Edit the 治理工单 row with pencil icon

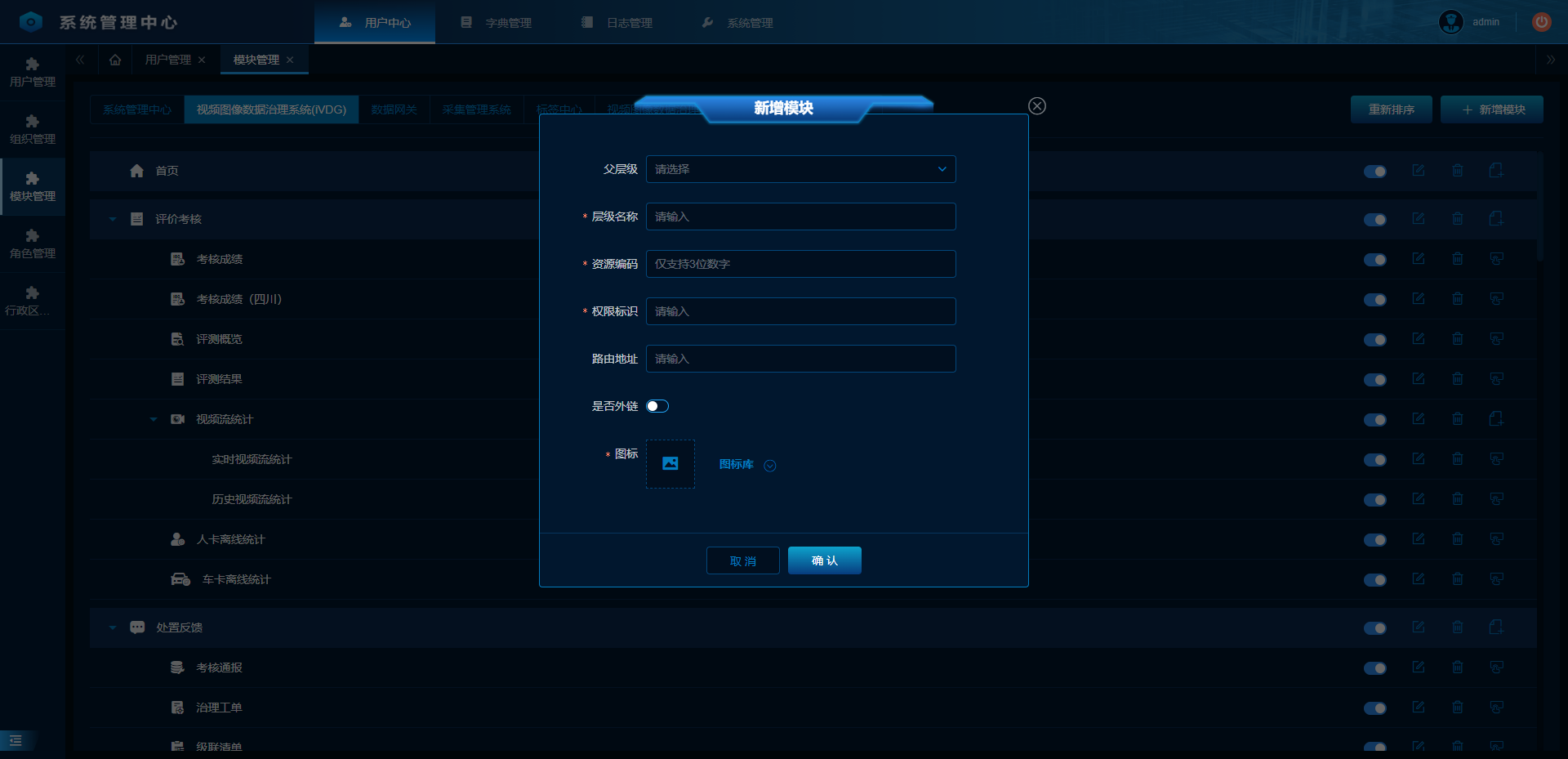click(1419, 708)
